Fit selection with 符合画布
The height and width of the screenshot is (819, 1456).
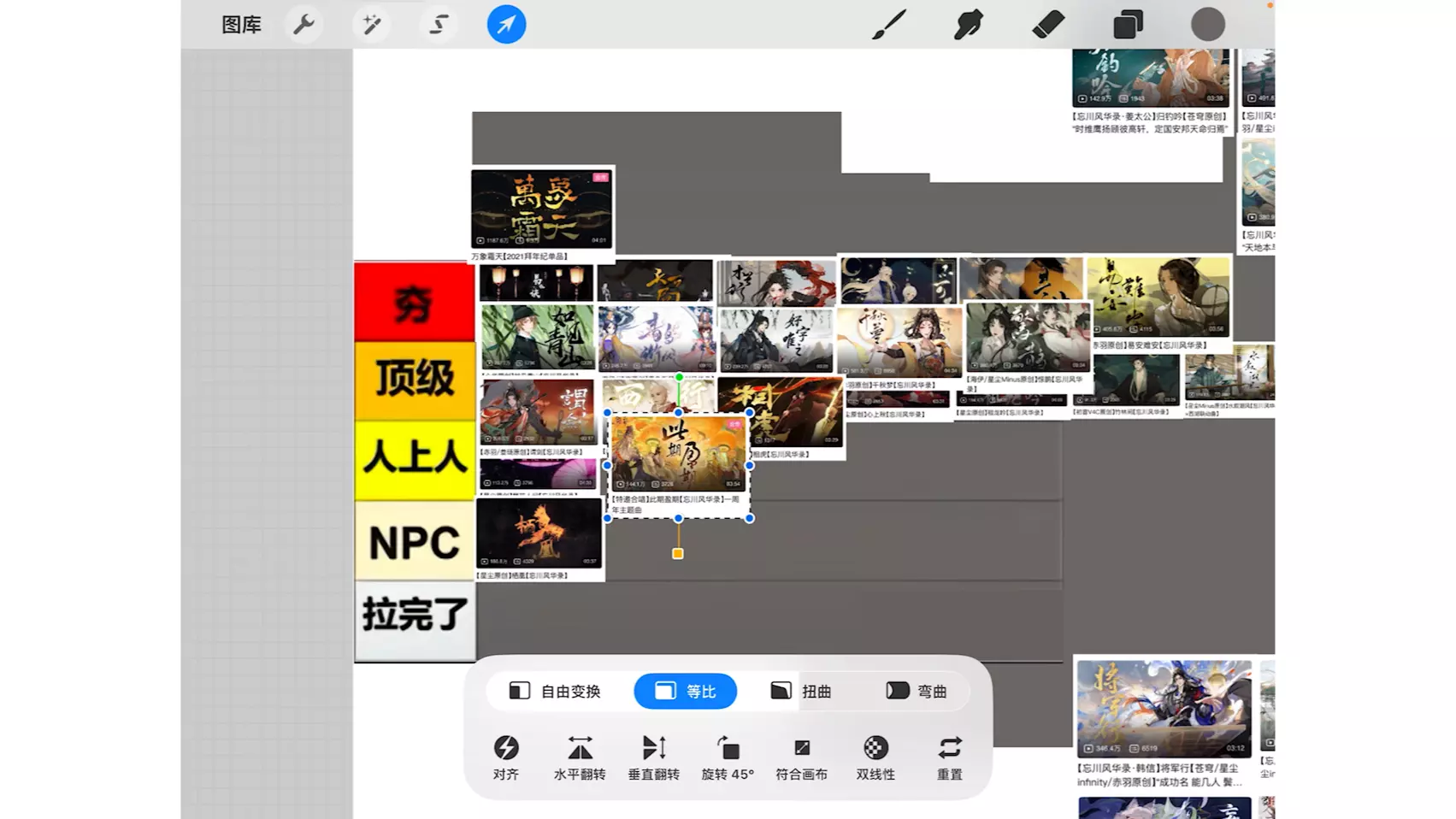pyautogui.click(x=802, y=757)
